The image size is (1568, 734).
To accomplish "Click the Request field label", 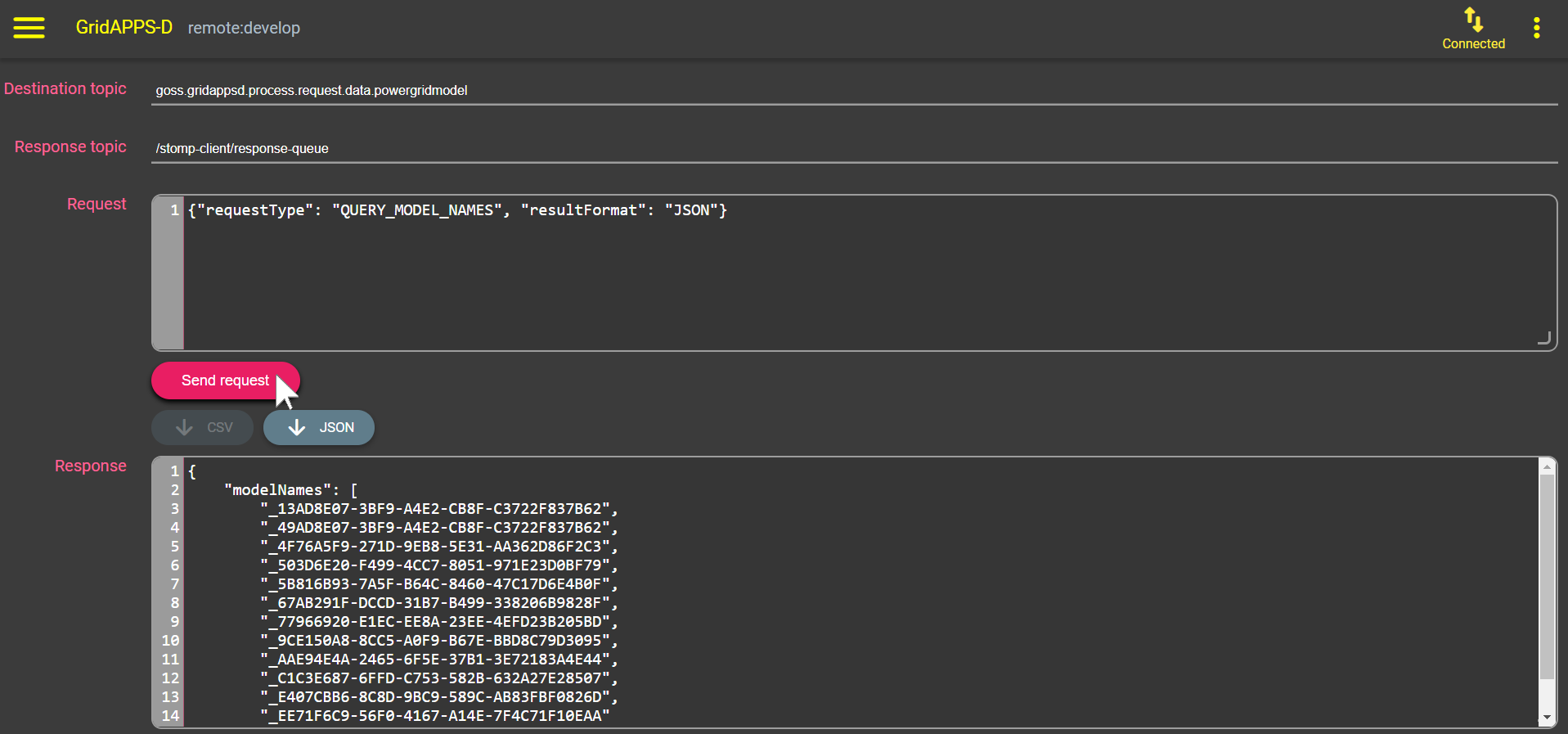I will [97, 204].
